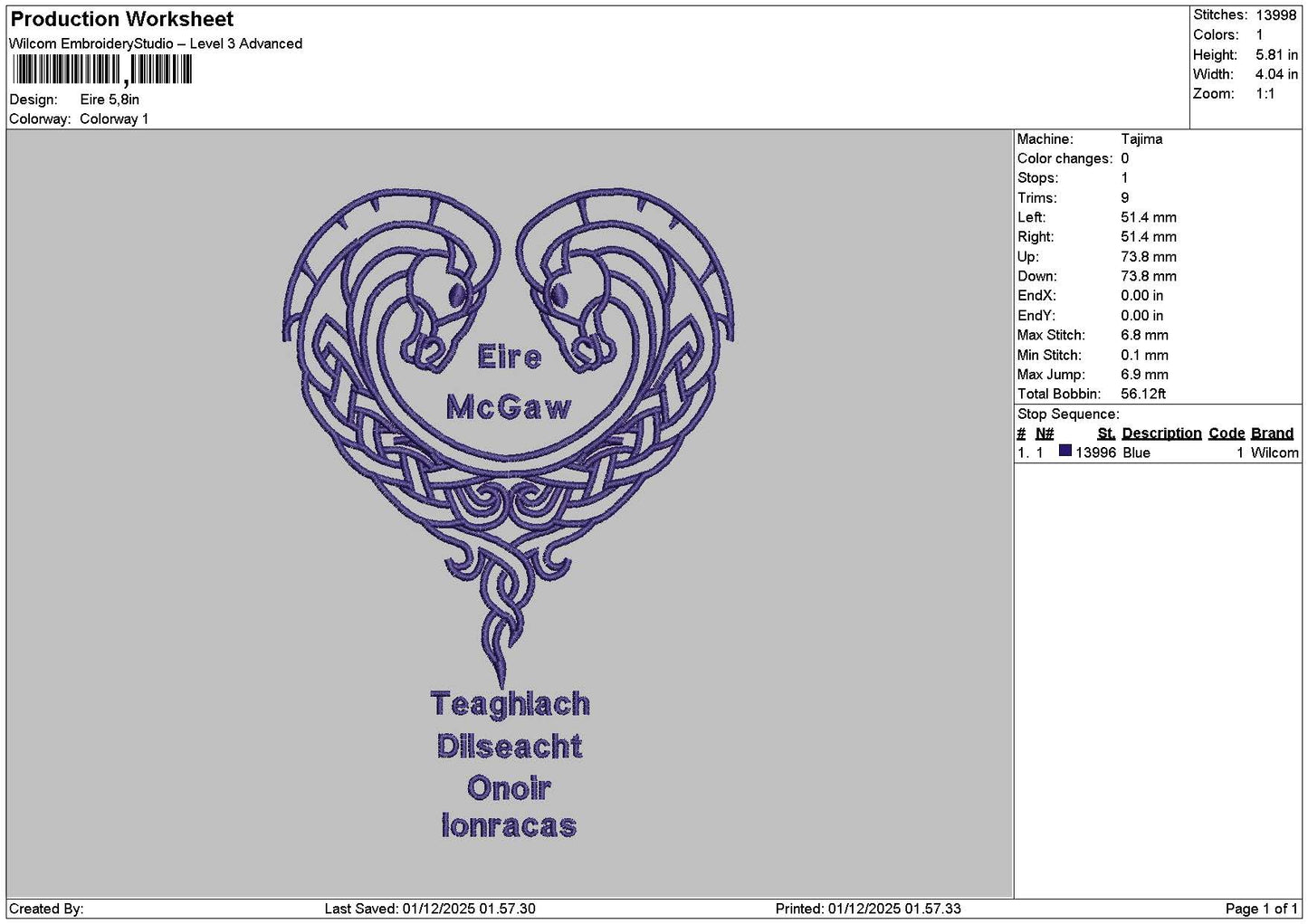This screenshot has width=1308, height=924.
Task: Click the Down value 73.8 mm
Action: [1149, 276]
